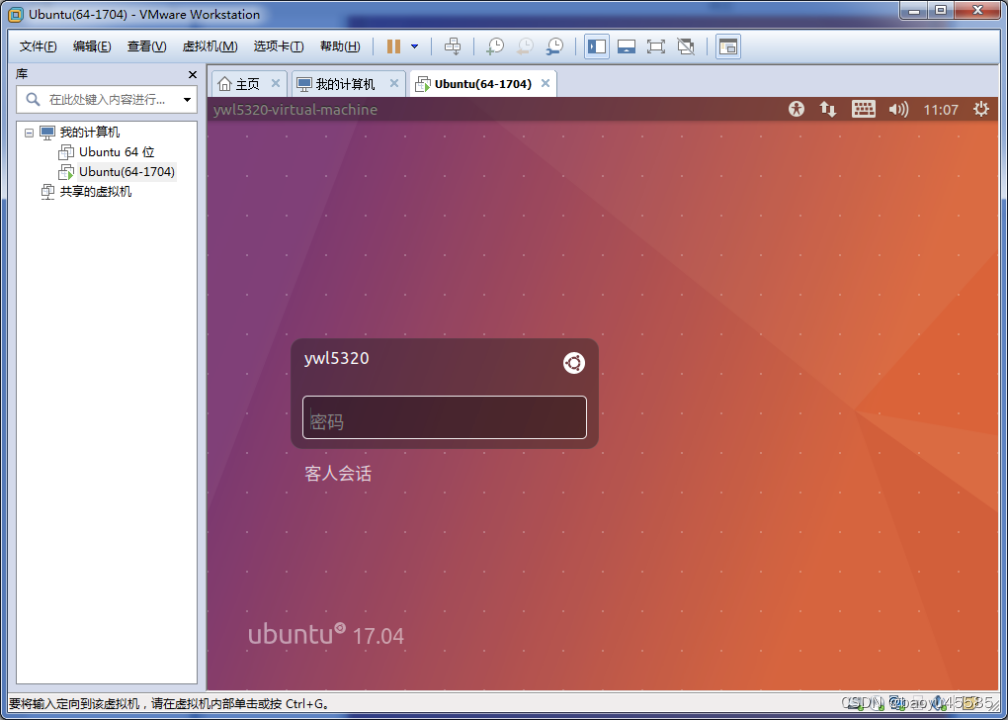
Task: Click the ywl5320 username on login box
Action: pyautogui.click(x=337, y=359)
